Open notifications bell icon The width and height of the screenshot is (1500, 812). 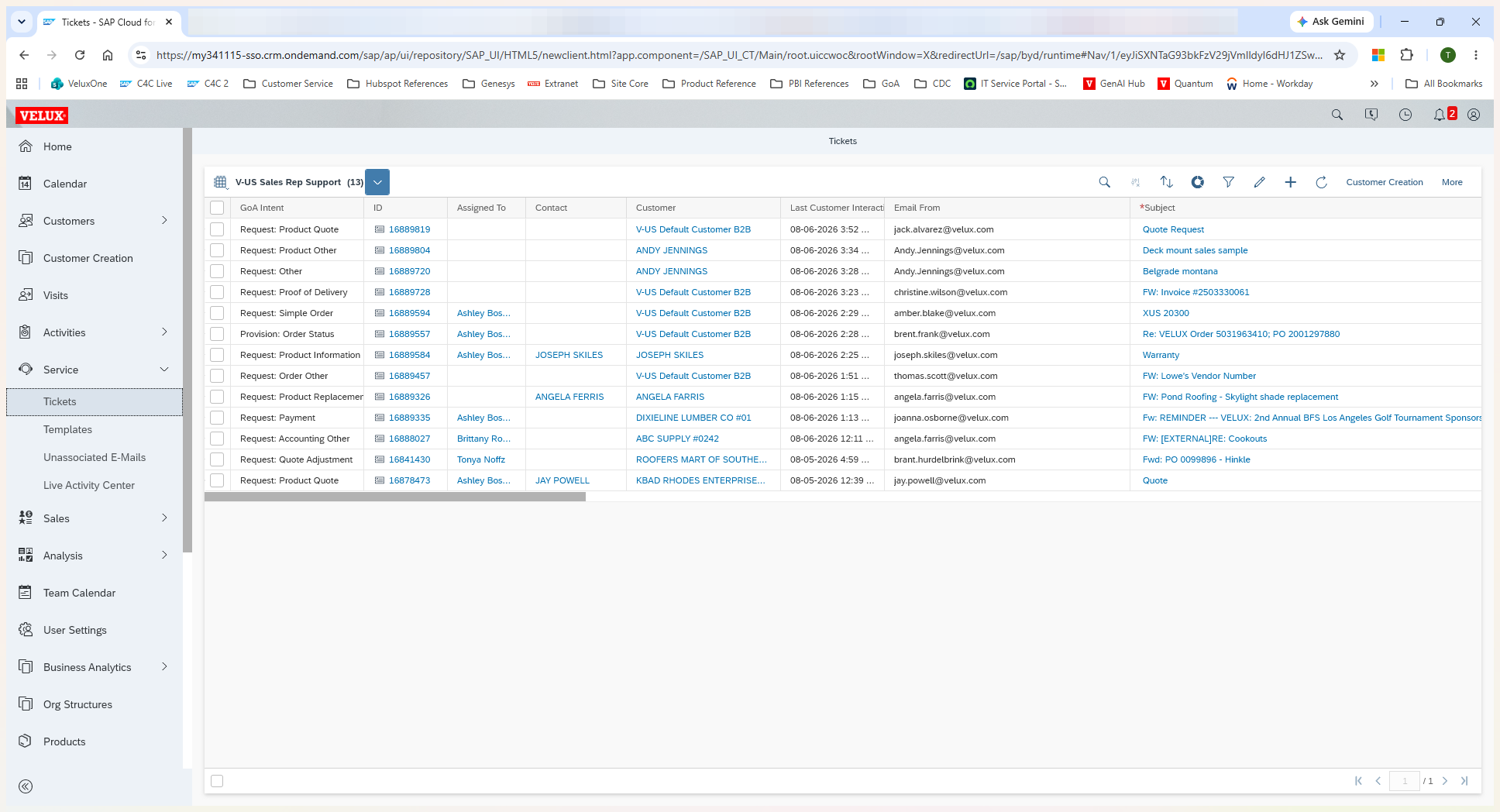pos(1439,115)
